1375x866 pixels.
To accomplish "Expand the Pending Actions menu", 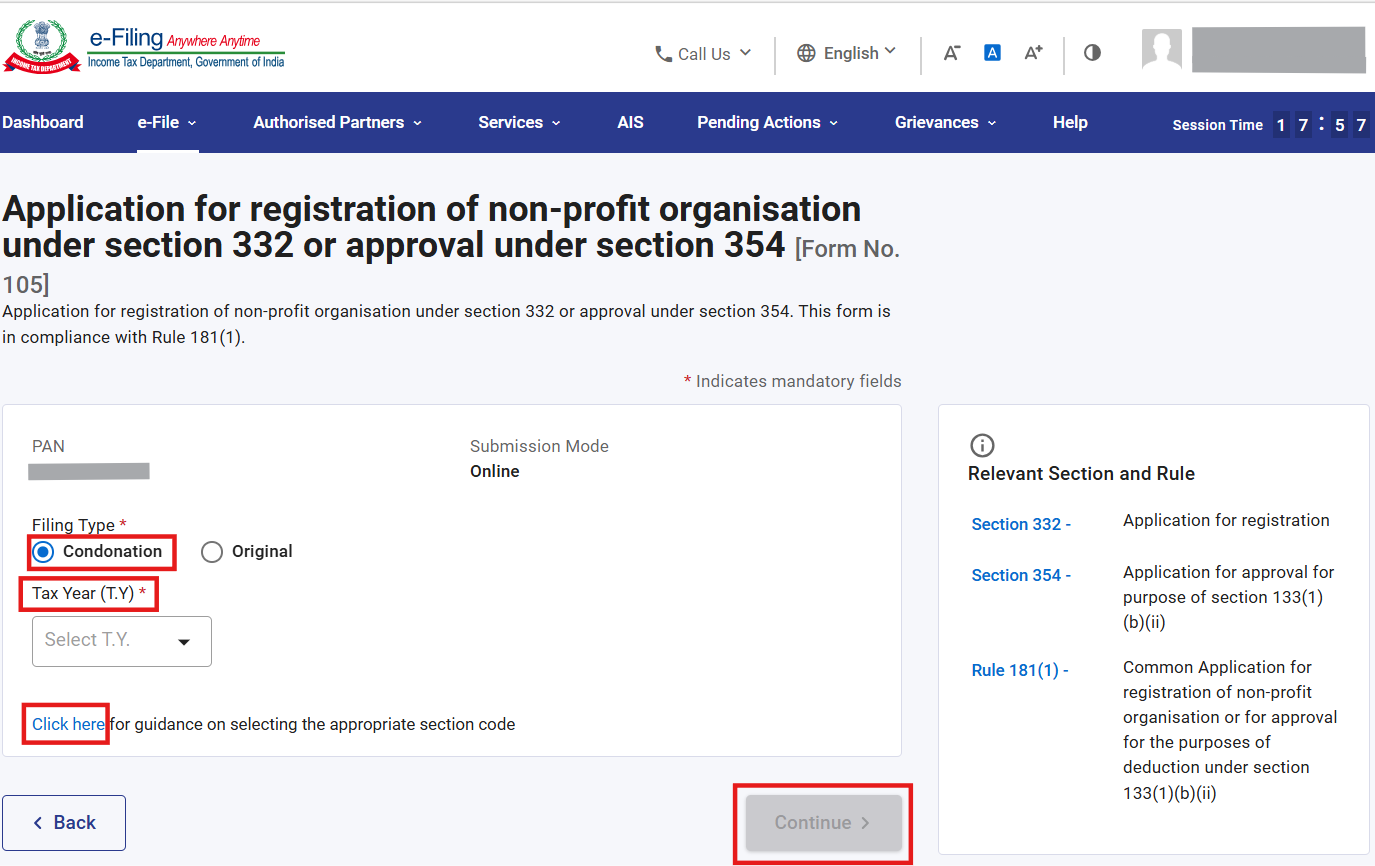I will click(x=768, y=122).
